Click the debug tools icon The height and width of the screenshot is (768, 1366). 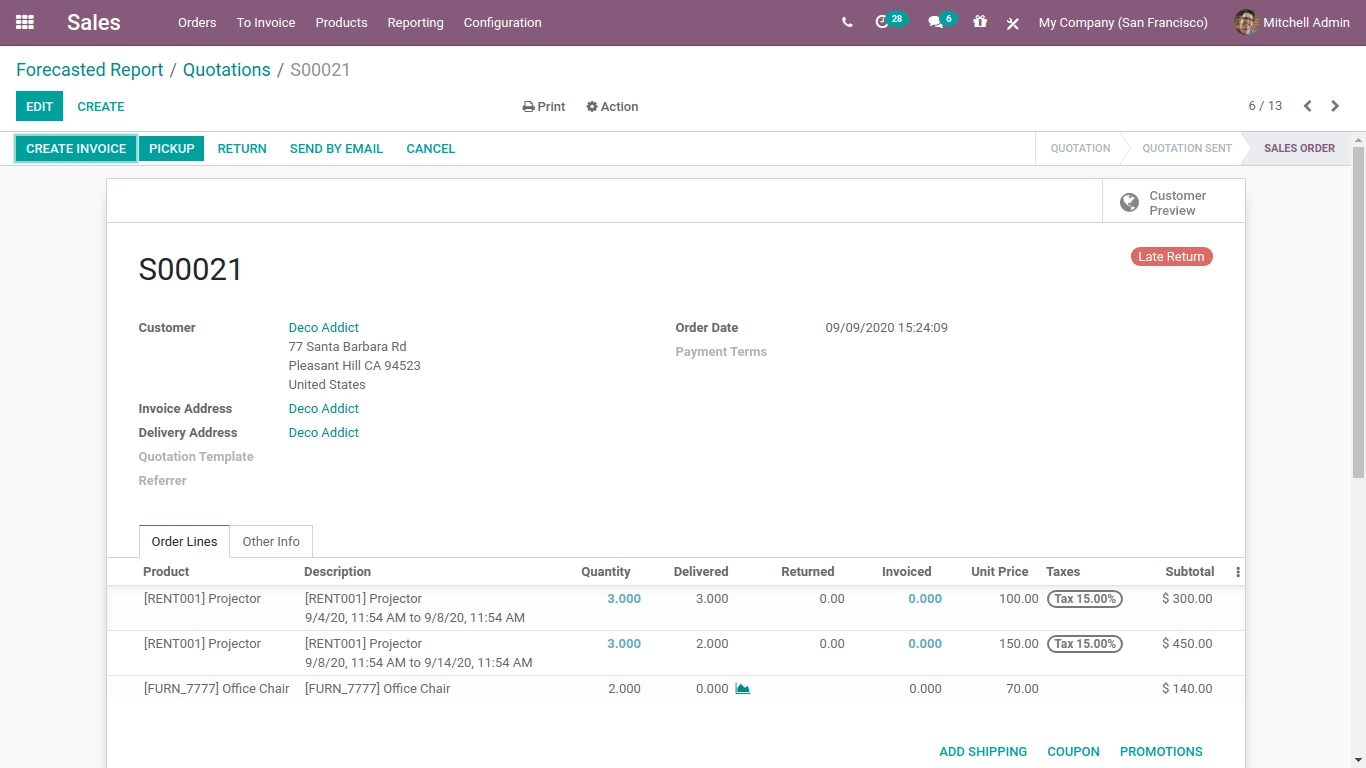coord(1013,23)
